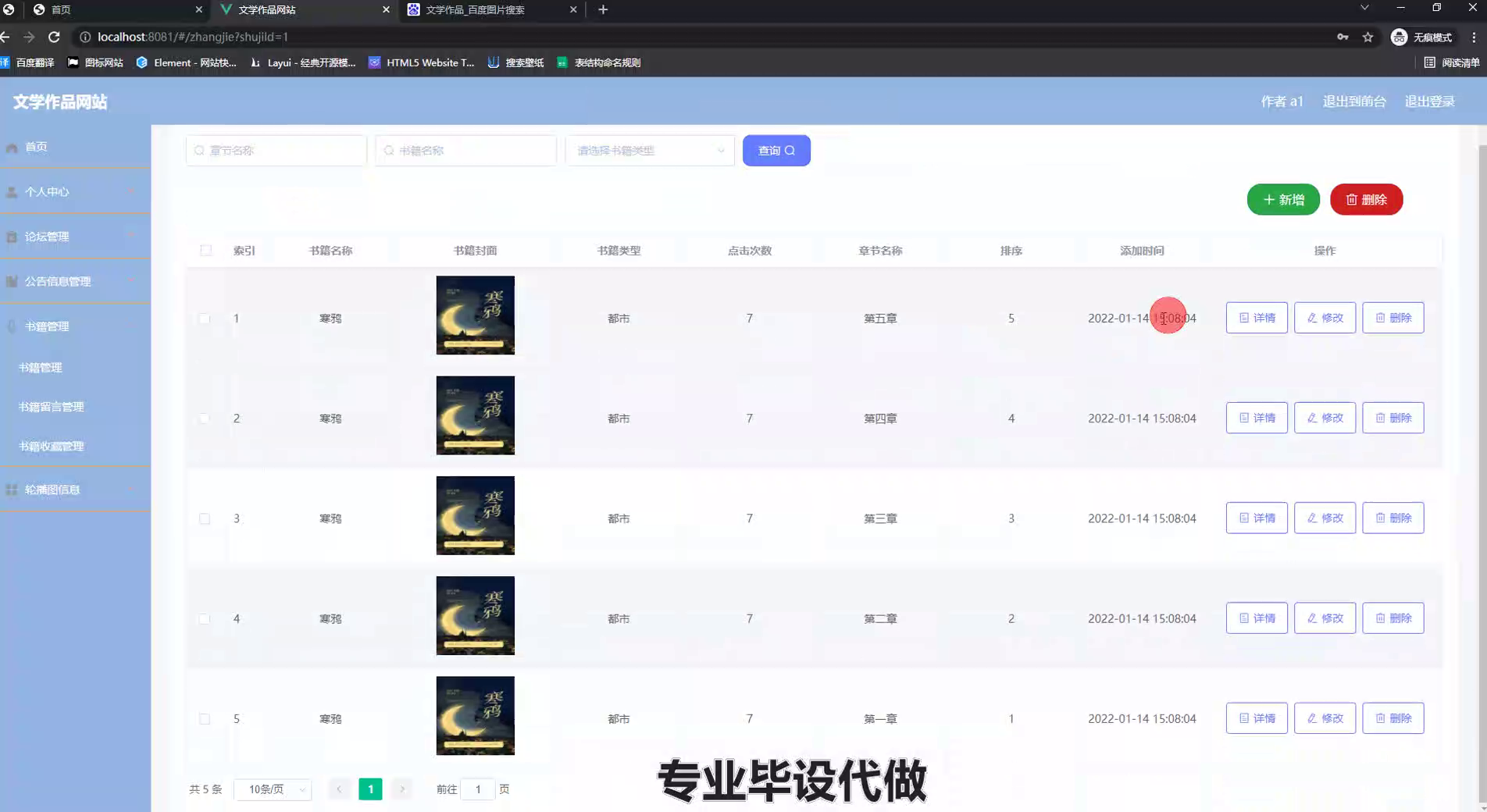Open the 图标网站 bookmark

(95, 62)
